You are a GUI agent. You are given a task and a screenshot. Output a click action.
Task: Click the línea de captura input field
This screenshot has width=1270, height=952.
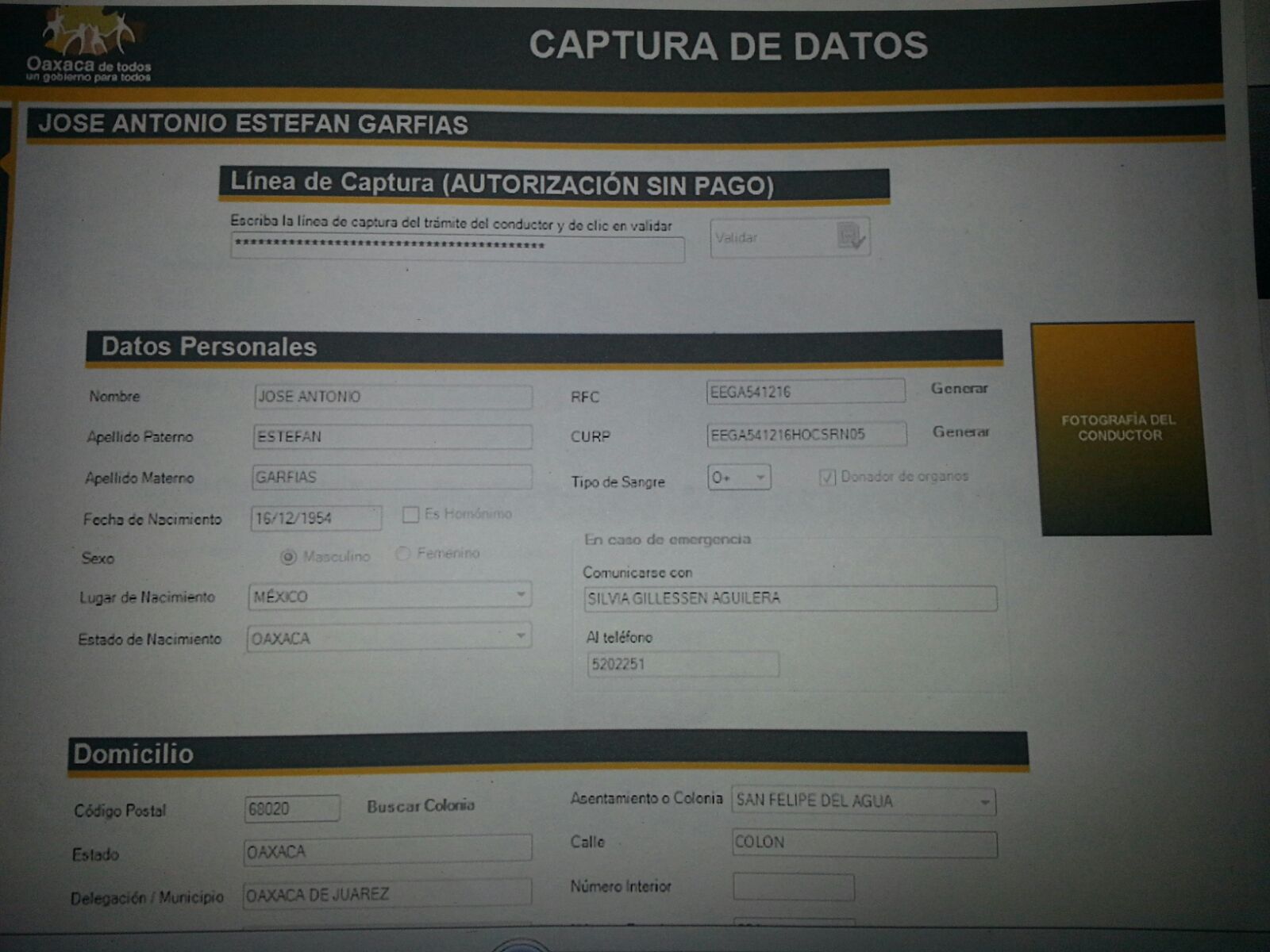point(457,248)
